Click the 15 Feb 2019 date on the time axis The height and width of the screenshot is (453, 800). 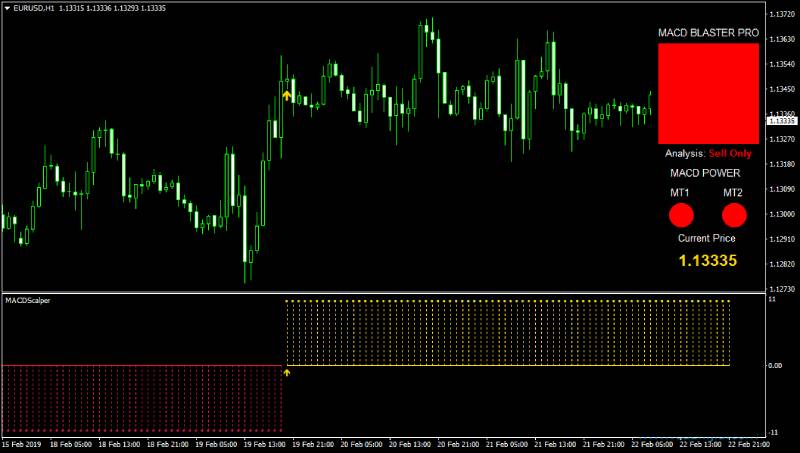pyautogui.click(x=21, y=443)
